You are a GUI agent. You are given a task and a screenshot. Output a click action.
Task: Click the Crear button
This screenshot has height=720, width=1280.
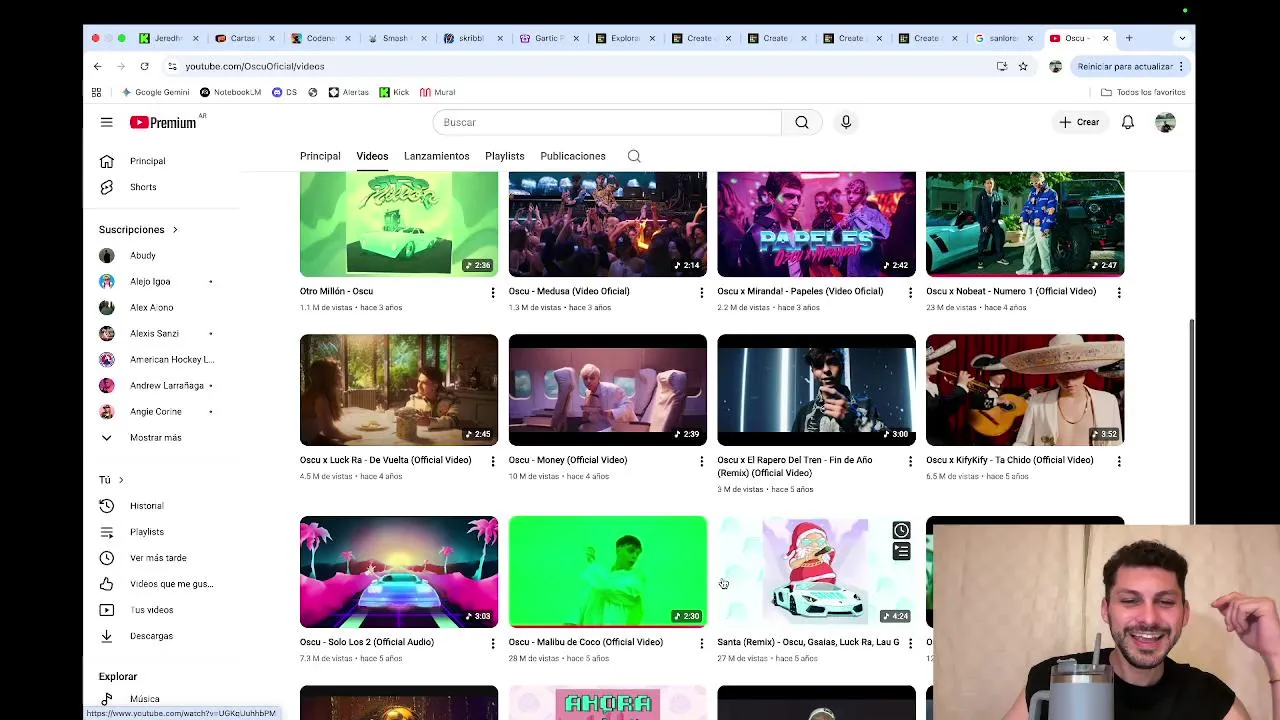point(1080,122)
